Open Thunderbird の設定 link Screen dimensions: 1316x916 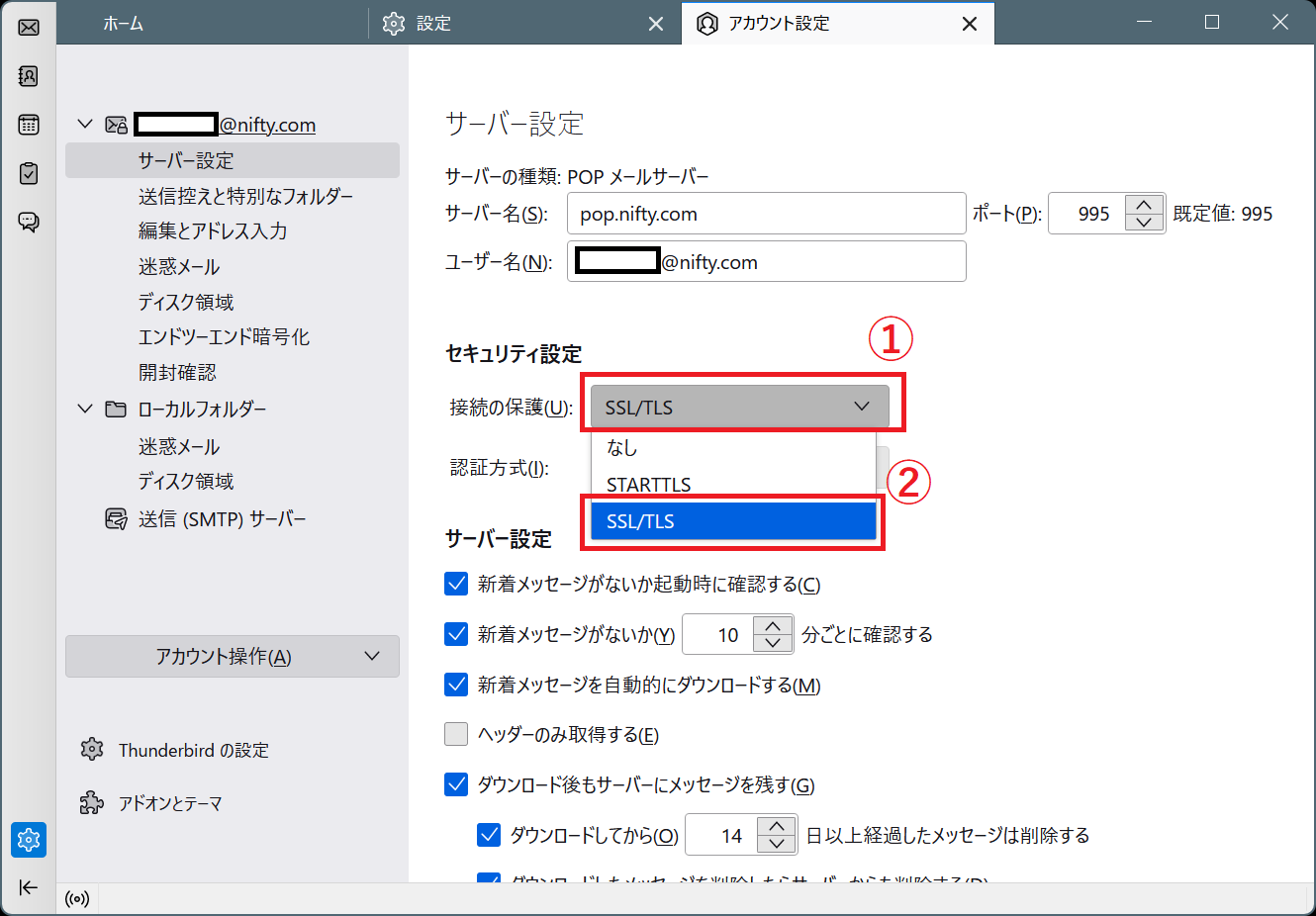(193, 750)
